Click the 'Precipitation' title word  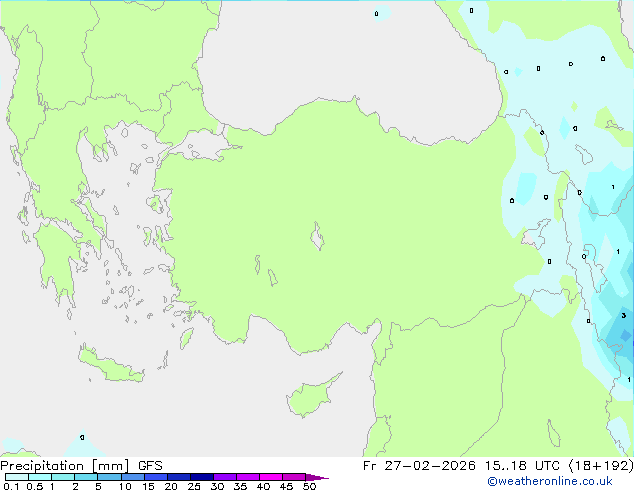[x=42, y=466]
